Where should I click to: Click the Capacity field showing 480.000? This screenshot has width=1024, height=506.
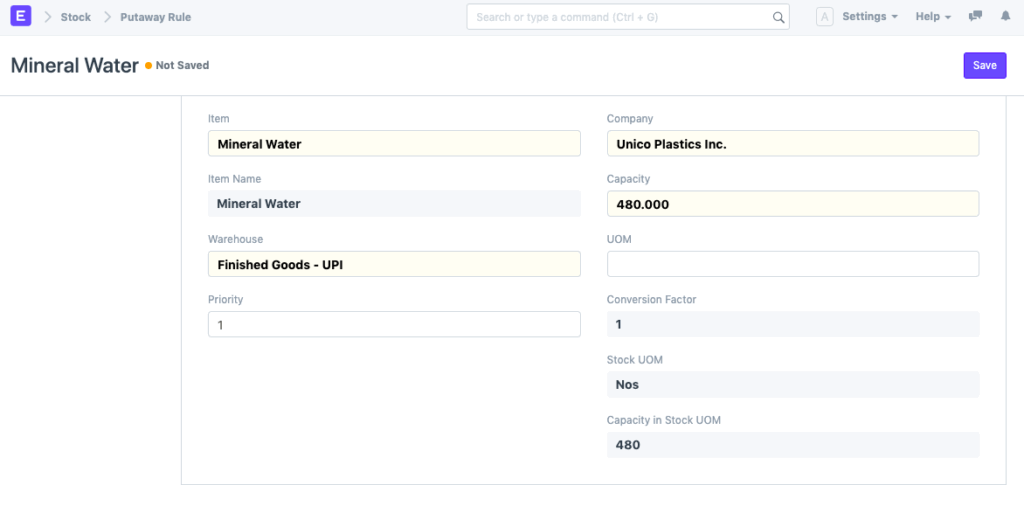click(792, 204)
